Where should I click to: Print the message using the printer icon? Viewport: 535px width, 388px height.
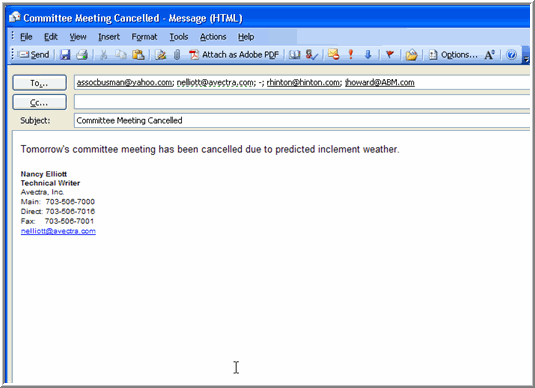82,55
